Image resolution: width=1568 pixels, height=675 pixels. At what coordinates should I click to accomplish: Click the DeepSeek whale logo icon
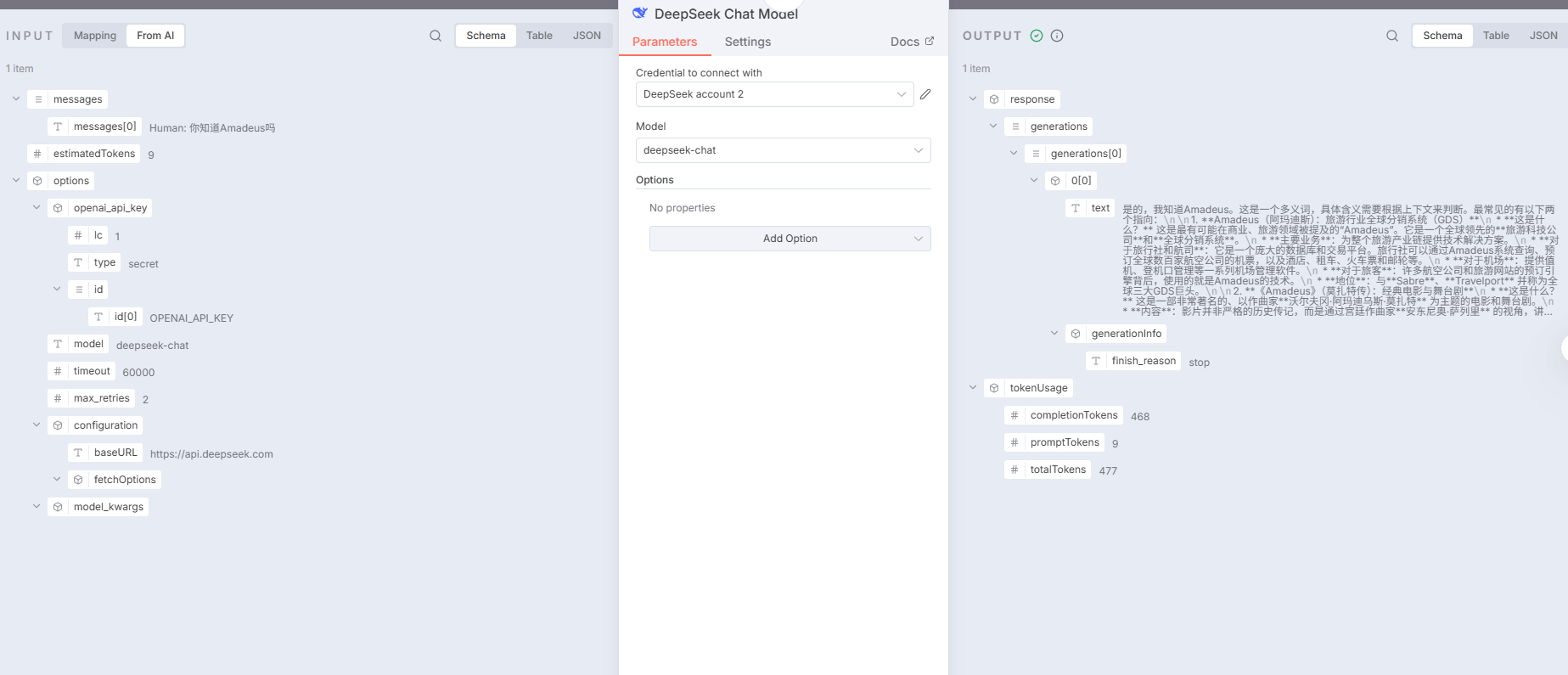640,13
